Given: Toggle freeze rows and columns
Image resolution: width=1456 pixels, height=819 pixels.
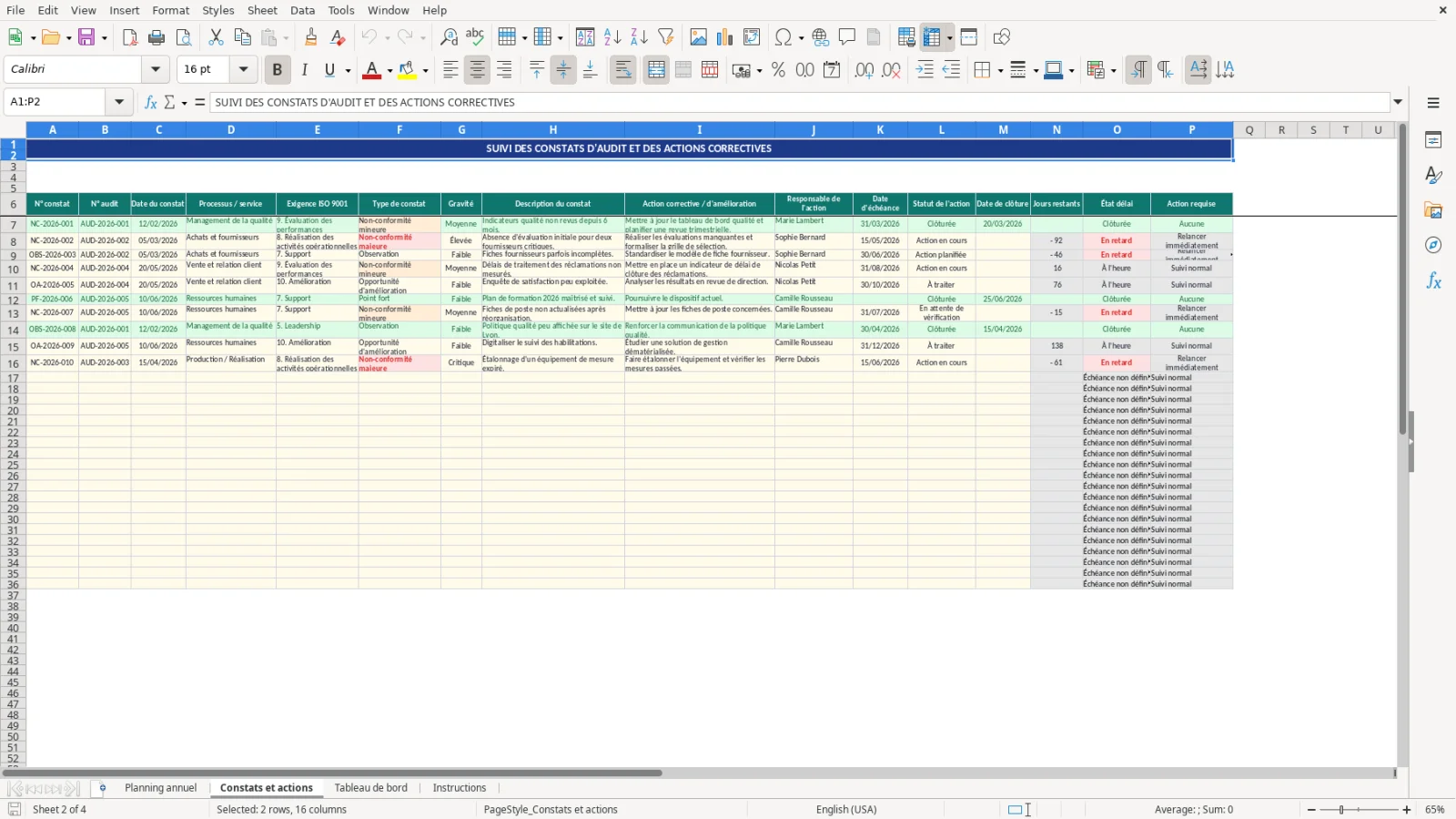Looking at the screenshot, I should click(x=931, y=37).
